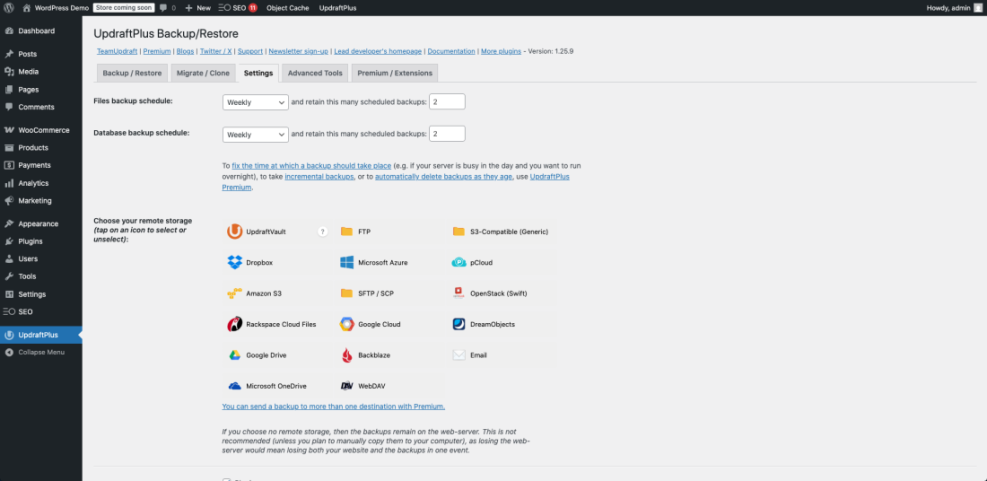Select the WebDAV storage icon

[346, 386]
